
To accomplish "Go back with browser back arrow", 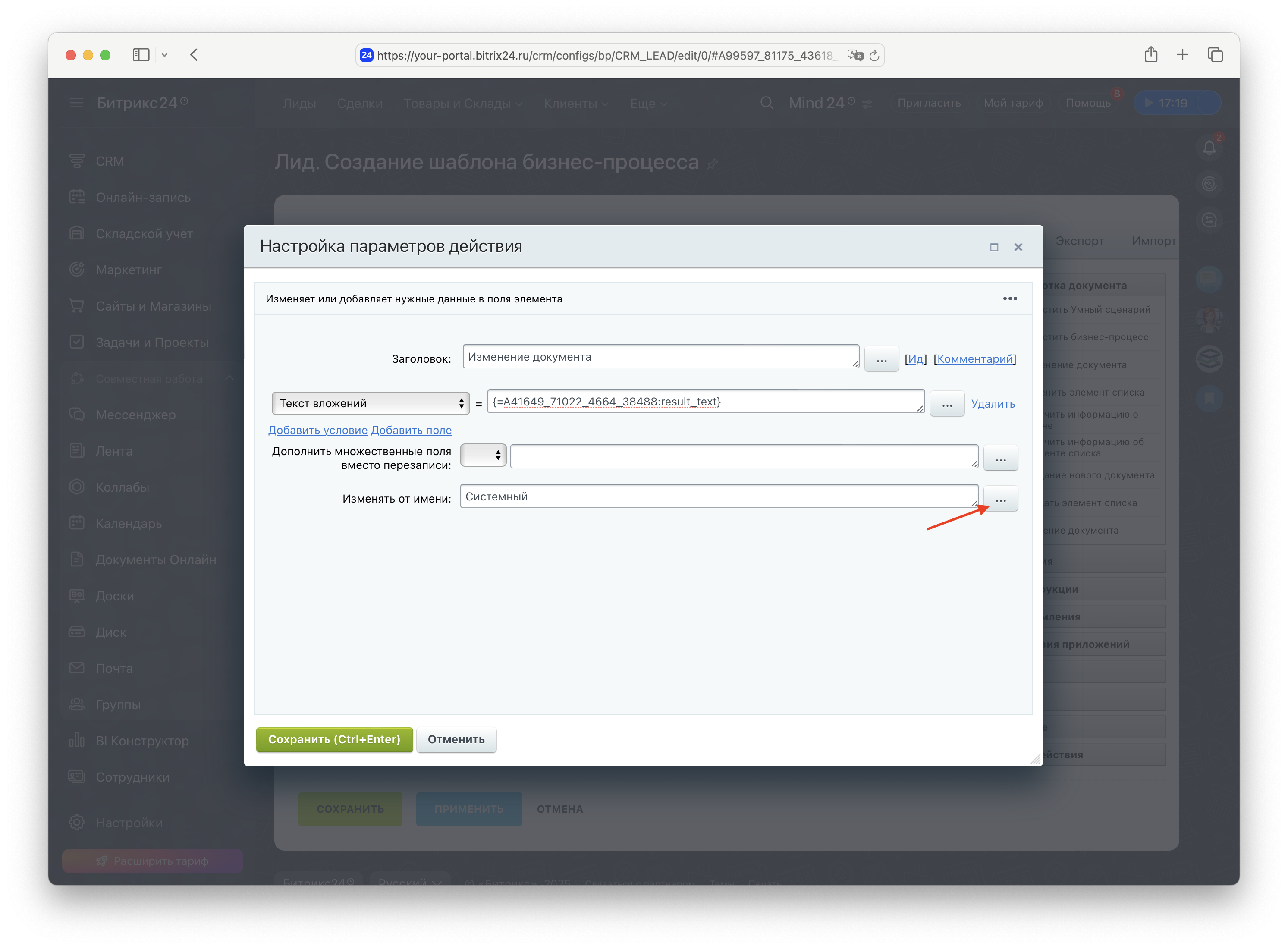I will (x=194, y=55).
